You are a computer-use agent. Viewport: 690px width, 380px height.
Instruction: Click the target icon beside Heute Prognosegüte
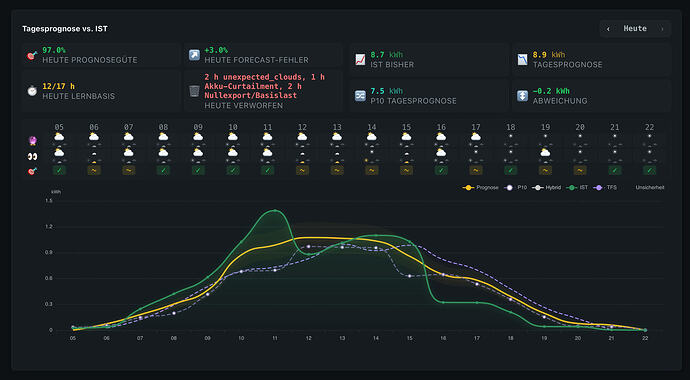click(x=32, y=55)
